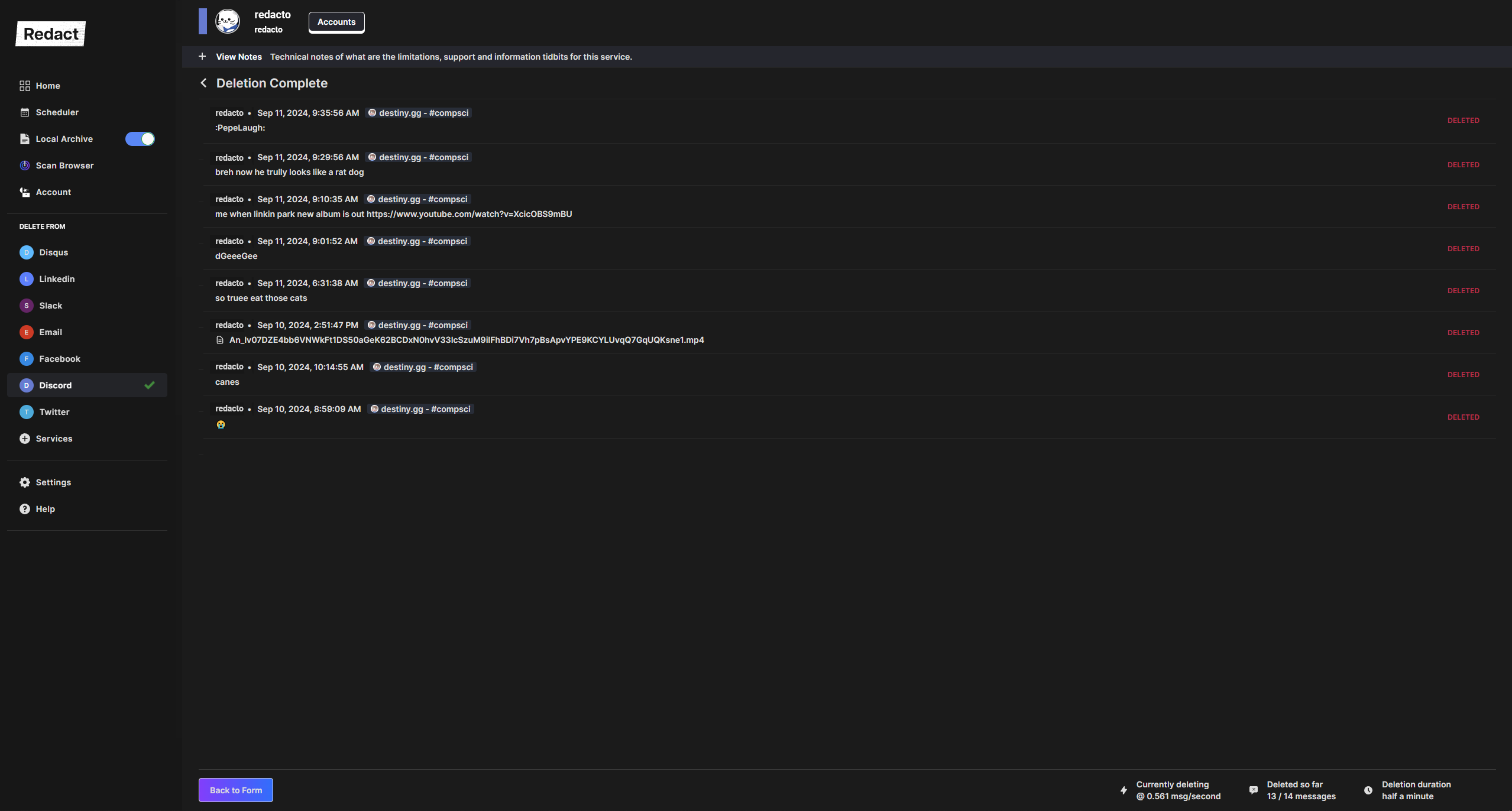Open the Account sidebar icon
1512x811 pixels.
click(x=24, y=192)
